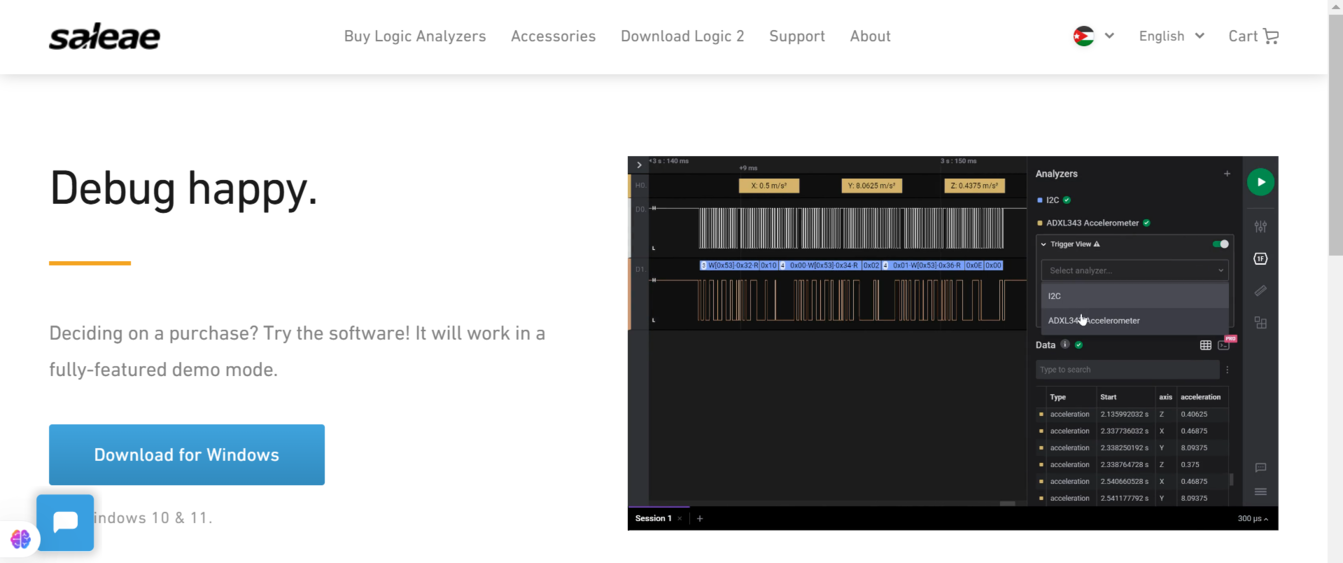Go to the Accessories page
Screen dimensions: 1343x563
coord(553,36)
